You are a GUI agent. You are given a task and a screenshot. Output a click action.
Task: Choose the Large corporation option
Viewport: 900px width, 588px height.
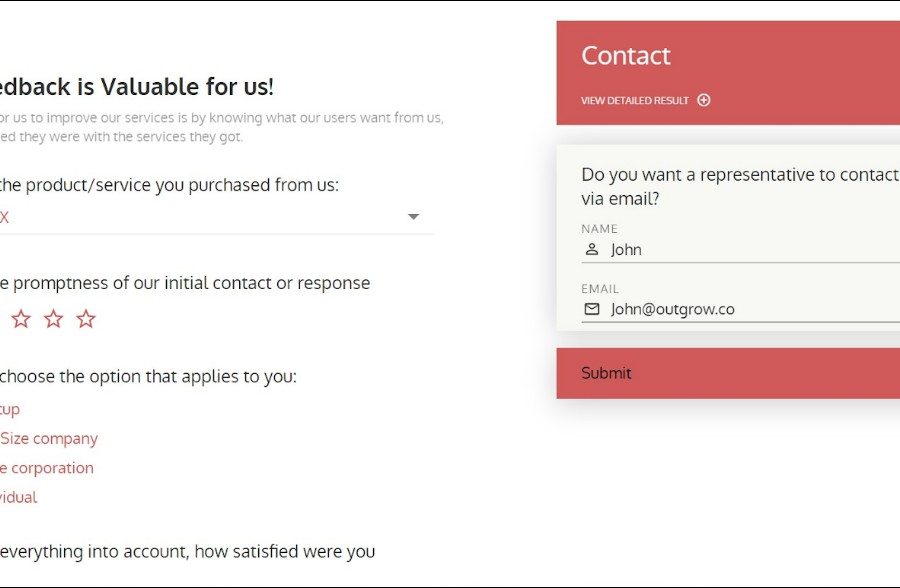pyautogui.click(x=47, y=467)
